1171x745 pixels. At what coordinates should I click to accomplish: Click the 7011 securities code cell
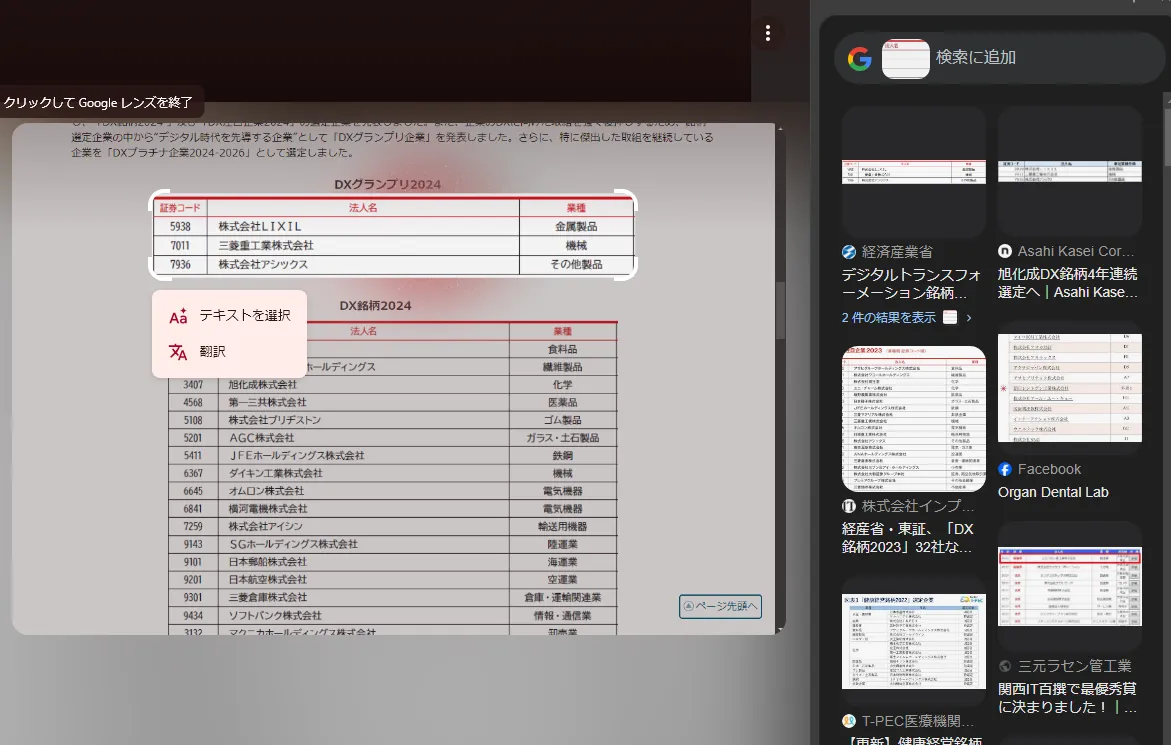180,246
